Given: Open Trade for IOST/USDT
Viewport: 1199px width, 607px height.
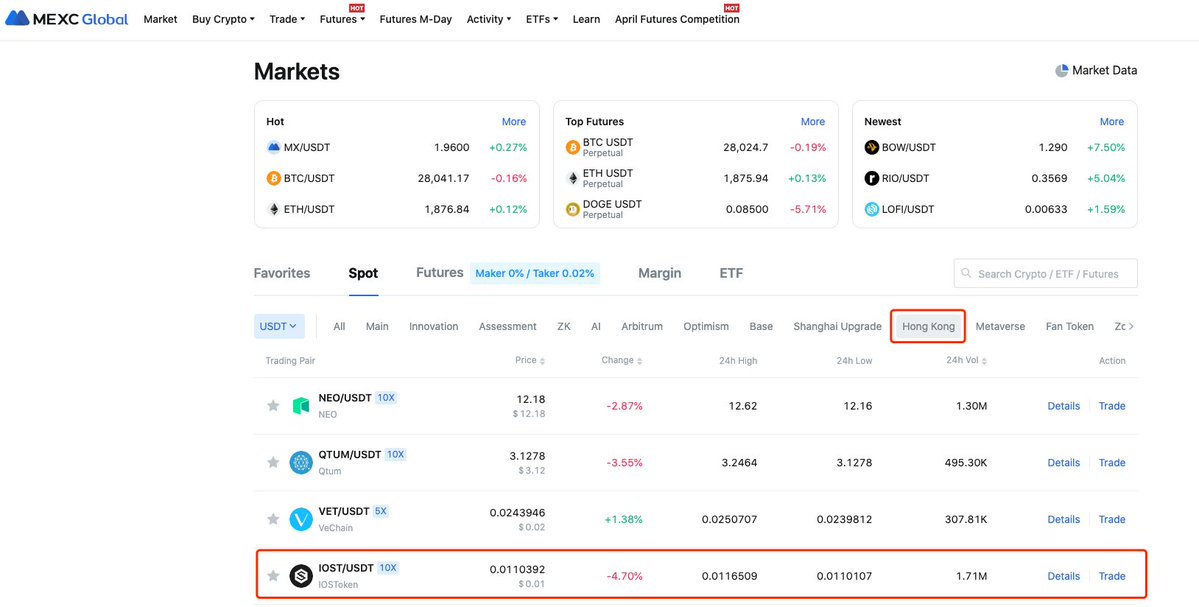Looking at the screenshot, I should pyautogui.click(x=1112, y=576).
